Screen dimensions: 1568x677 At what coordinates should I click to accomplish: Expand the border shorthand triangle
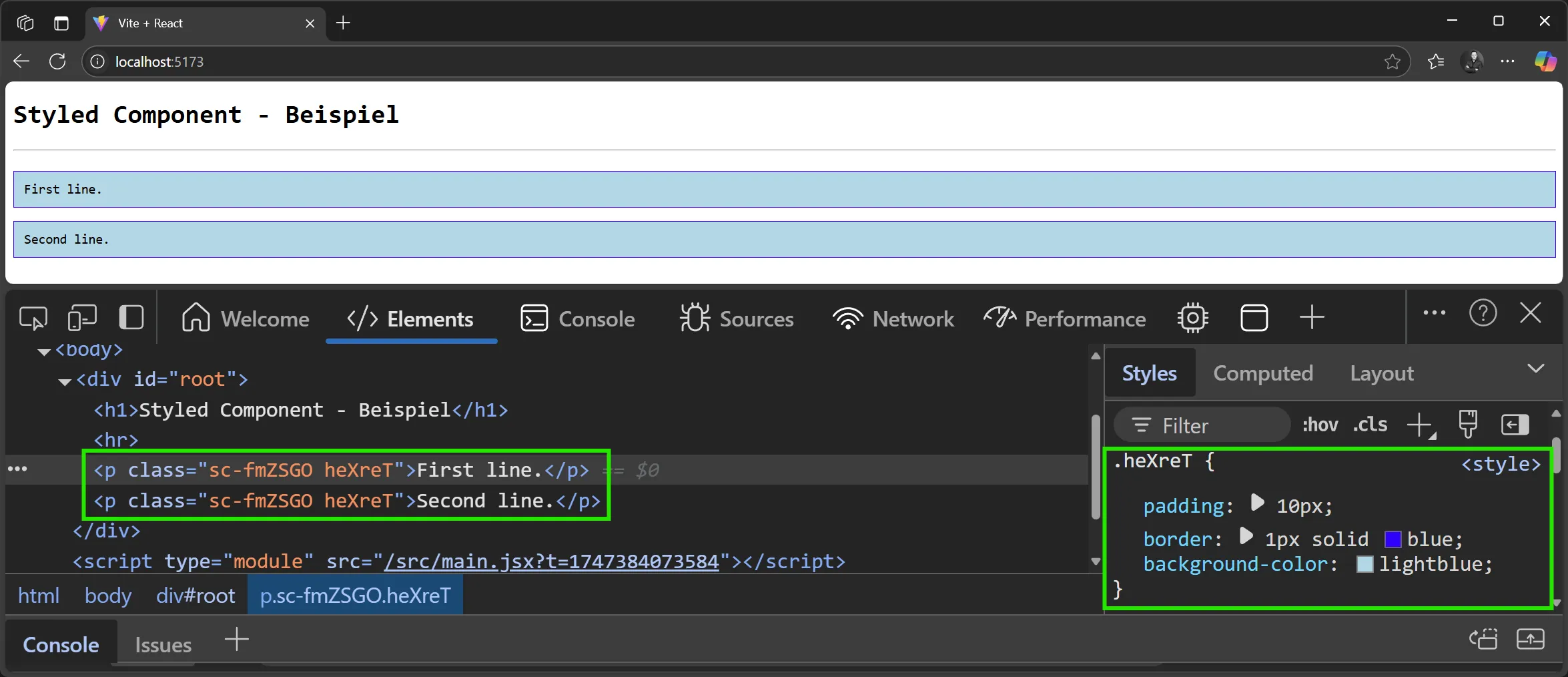pyautogui.click(x=1246, y=535)
